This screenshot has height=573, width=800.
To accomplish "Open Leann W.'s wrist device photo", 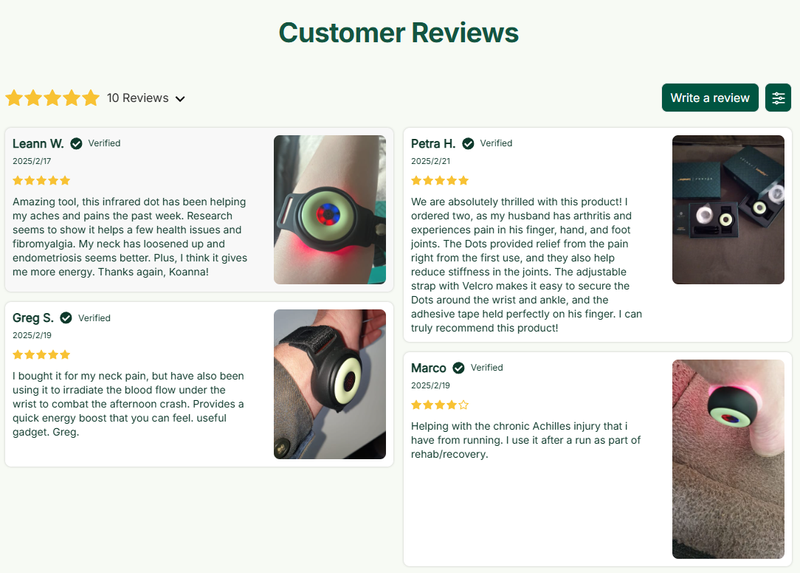I will (x=330, y=210).
